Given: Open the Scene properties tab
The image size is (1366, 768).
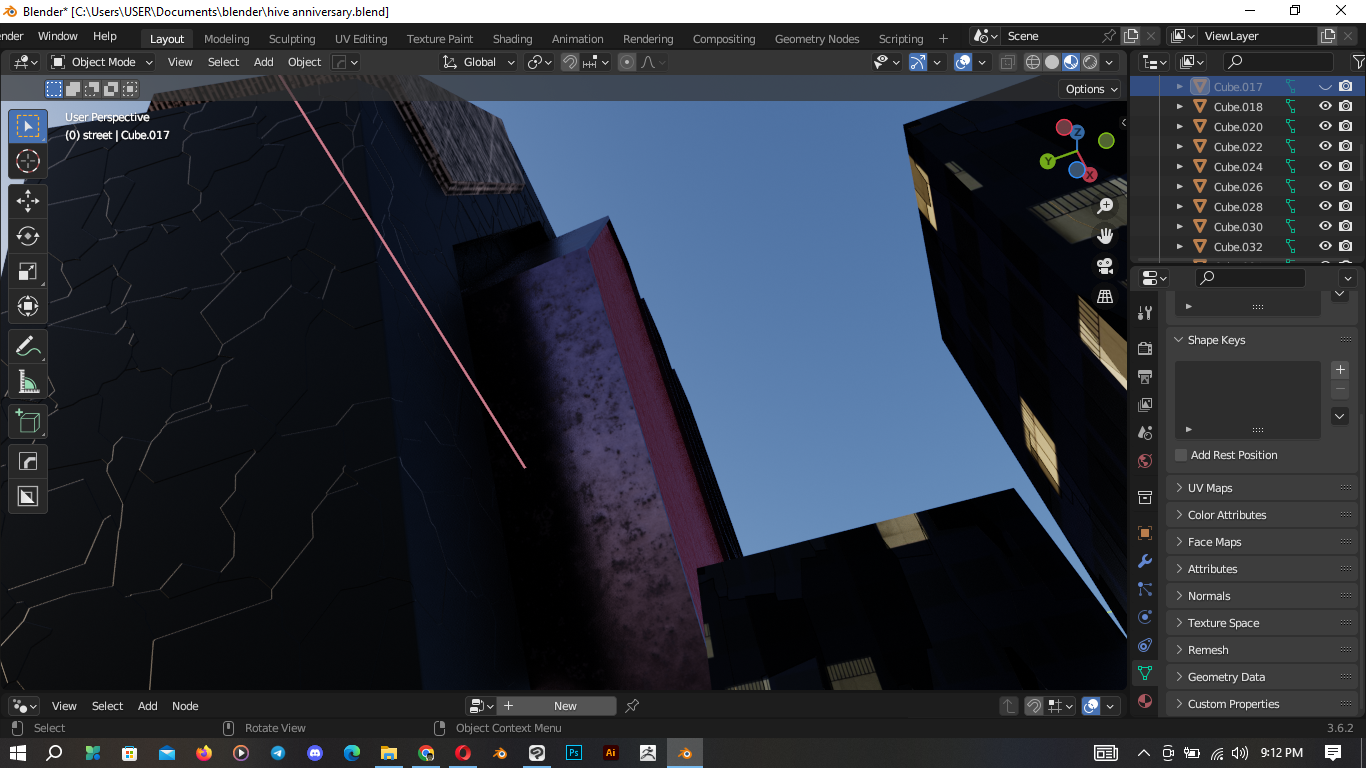Looking at the screenshot, I should click(1145, 433).
